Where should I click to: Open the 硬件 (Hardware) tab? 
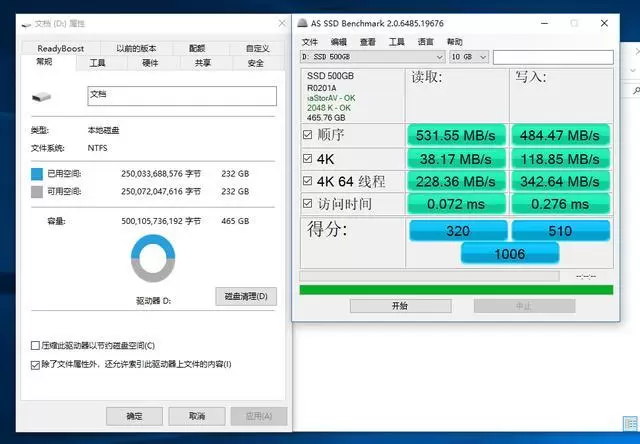pyautogui.click(x=150, y=63)
